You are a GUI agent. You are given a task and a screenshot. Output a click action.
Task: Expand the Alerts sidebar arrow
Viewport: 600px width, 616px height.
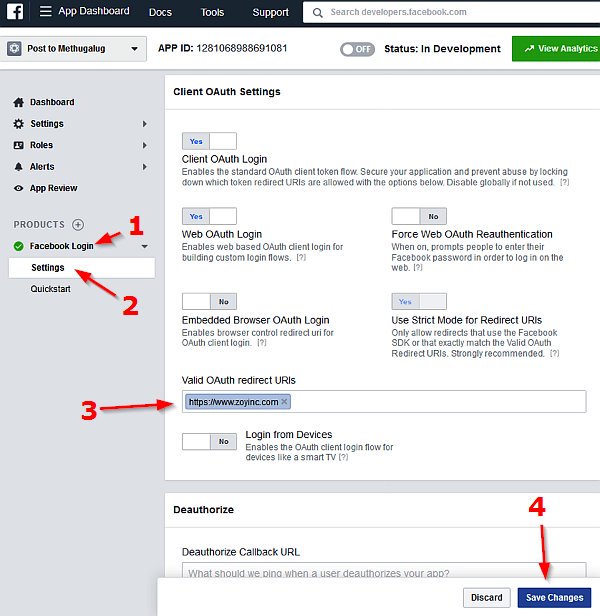coord(145,167)
